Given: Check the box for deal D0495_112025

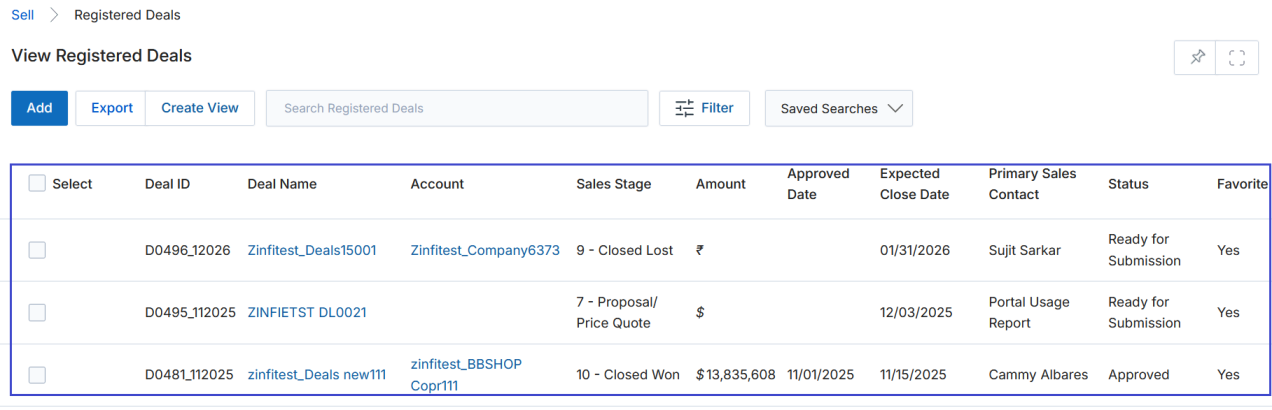Looking at the screenshot, I should coord(37,312).
